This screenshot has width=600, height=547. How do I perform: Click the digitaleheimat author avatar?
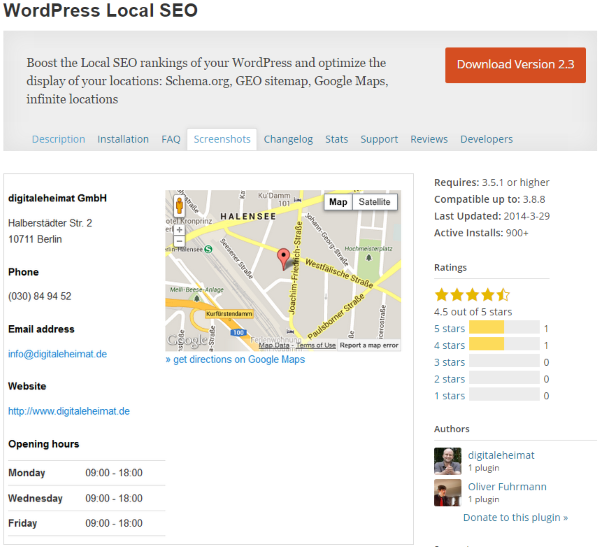447,461
